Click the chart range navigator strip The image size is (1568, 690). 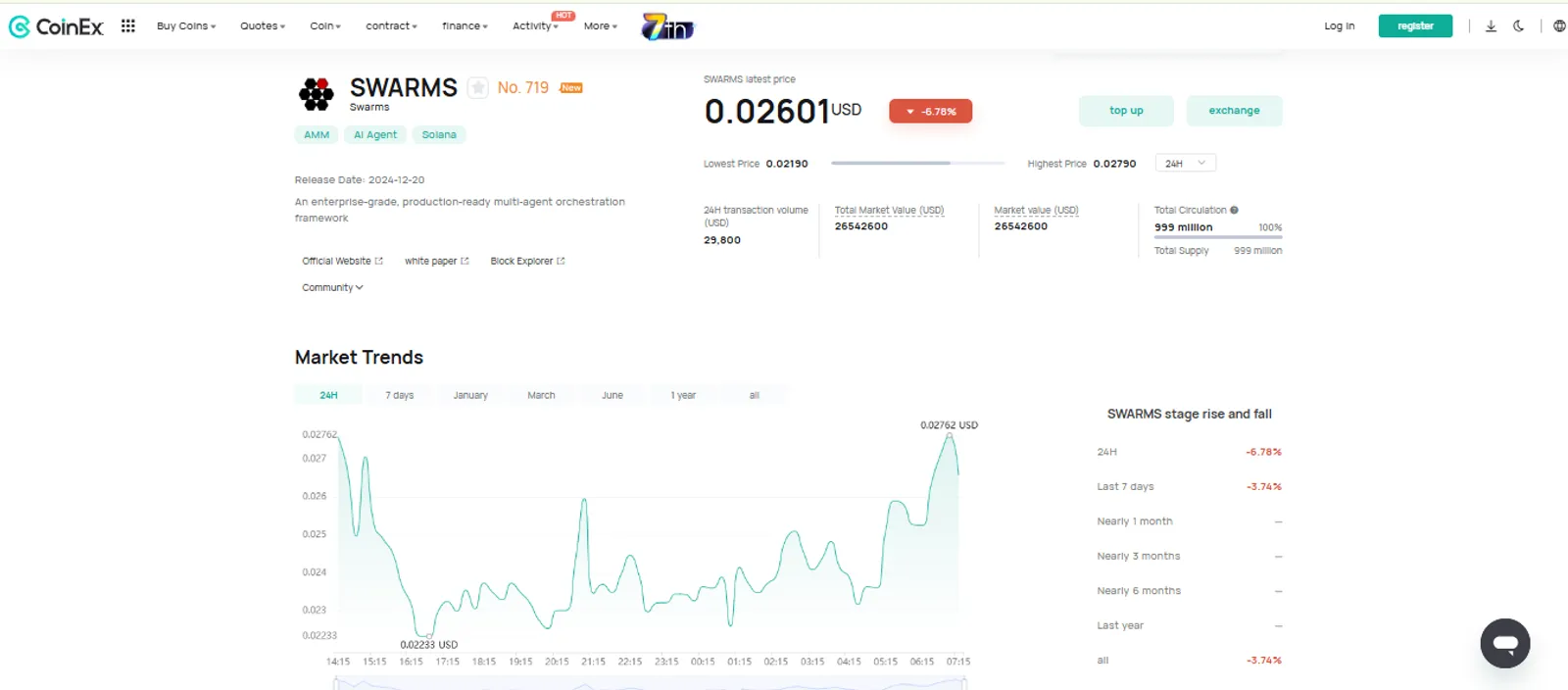[x=650, y=683]
